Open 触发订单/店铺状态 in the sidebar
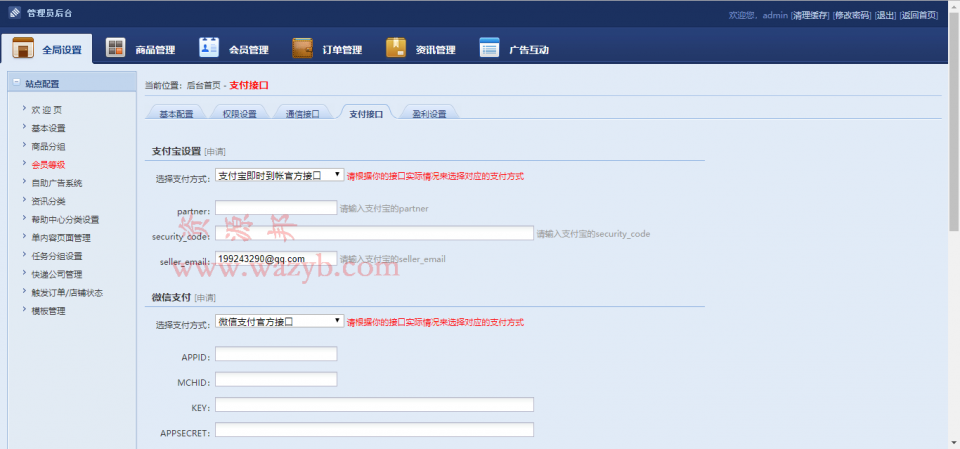This screenshot has height=449, width=960. [x=67, y=293]
